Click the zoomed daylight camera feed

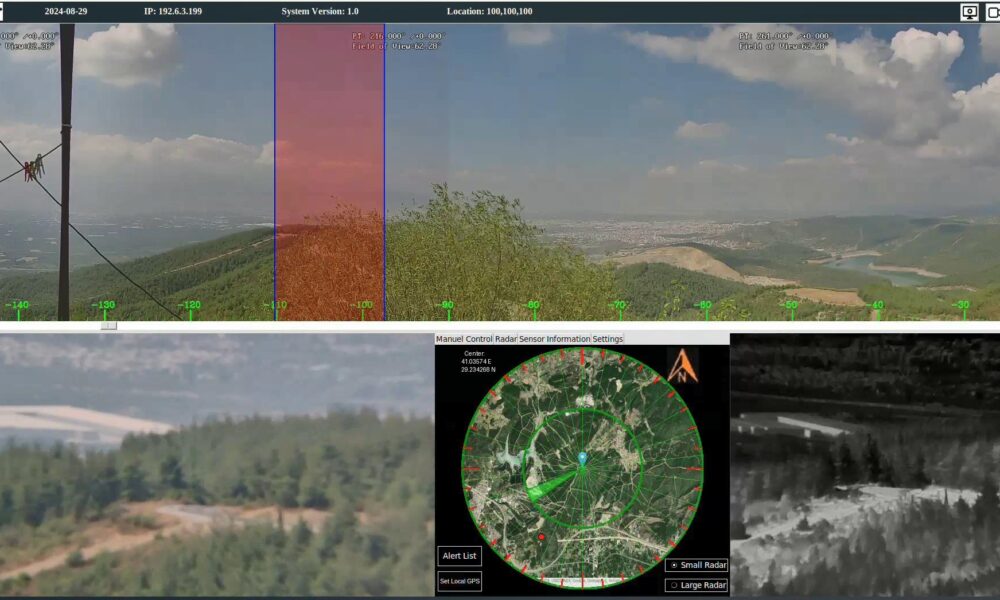(216, 465)
